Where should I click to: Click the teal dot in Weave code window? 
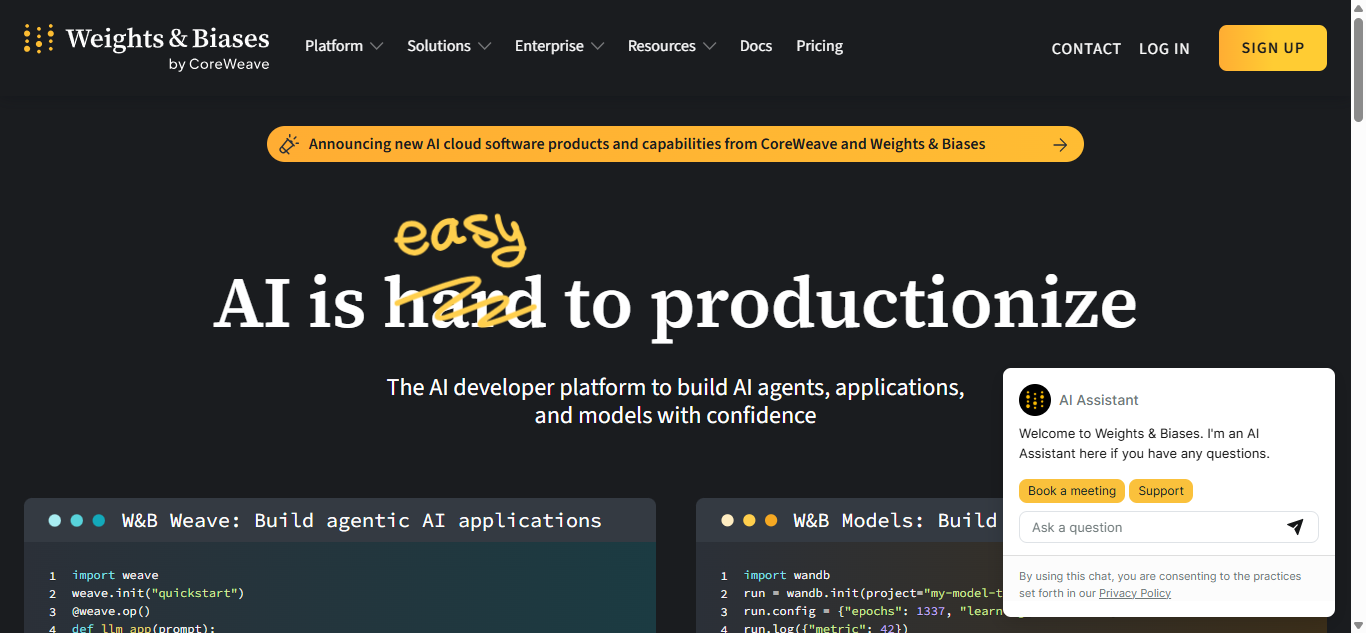click(99, 520)
